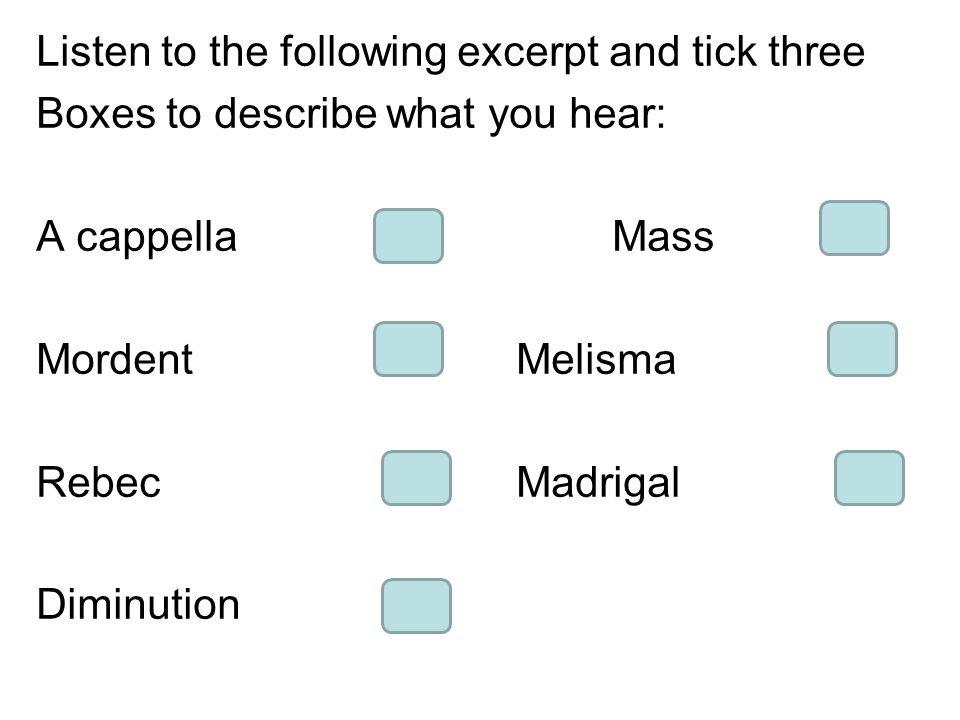Click the 'Rebec' label text

[99, 482]
